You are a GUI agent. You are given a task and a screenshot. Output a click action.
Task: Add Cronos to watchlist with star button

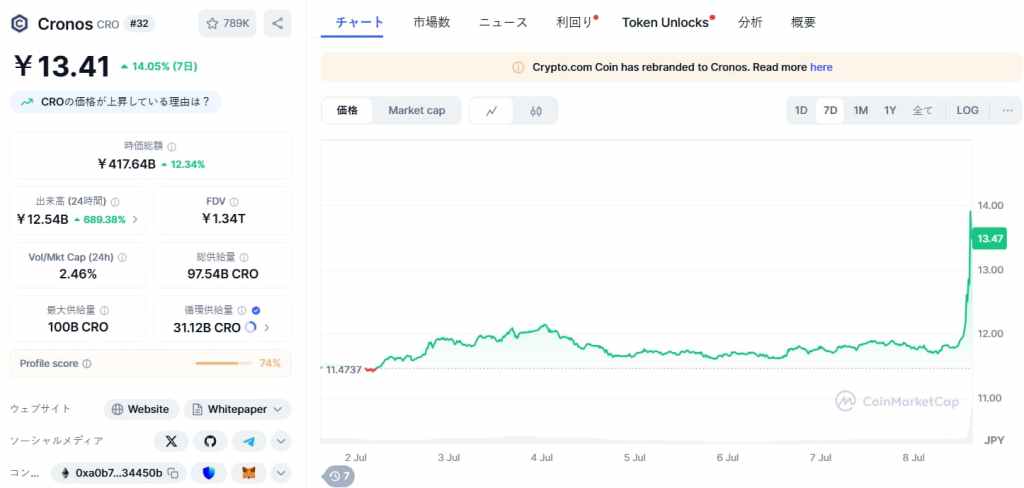pos(227,24)
